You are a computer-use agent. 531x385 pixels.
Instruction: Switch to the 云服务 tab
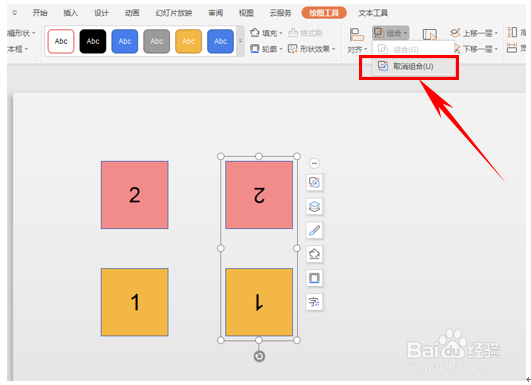280,13
